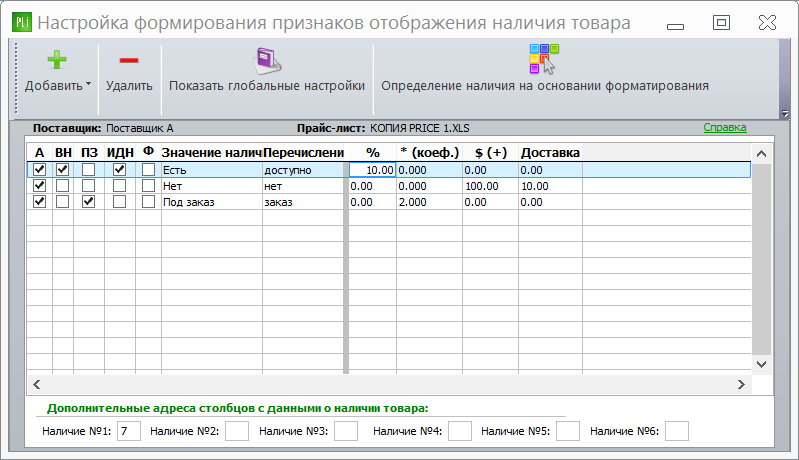The image size is (799, 460).
Task: Uncheck the ПЗ checkbox in the Под заказ row
Action: pos(88,202)
